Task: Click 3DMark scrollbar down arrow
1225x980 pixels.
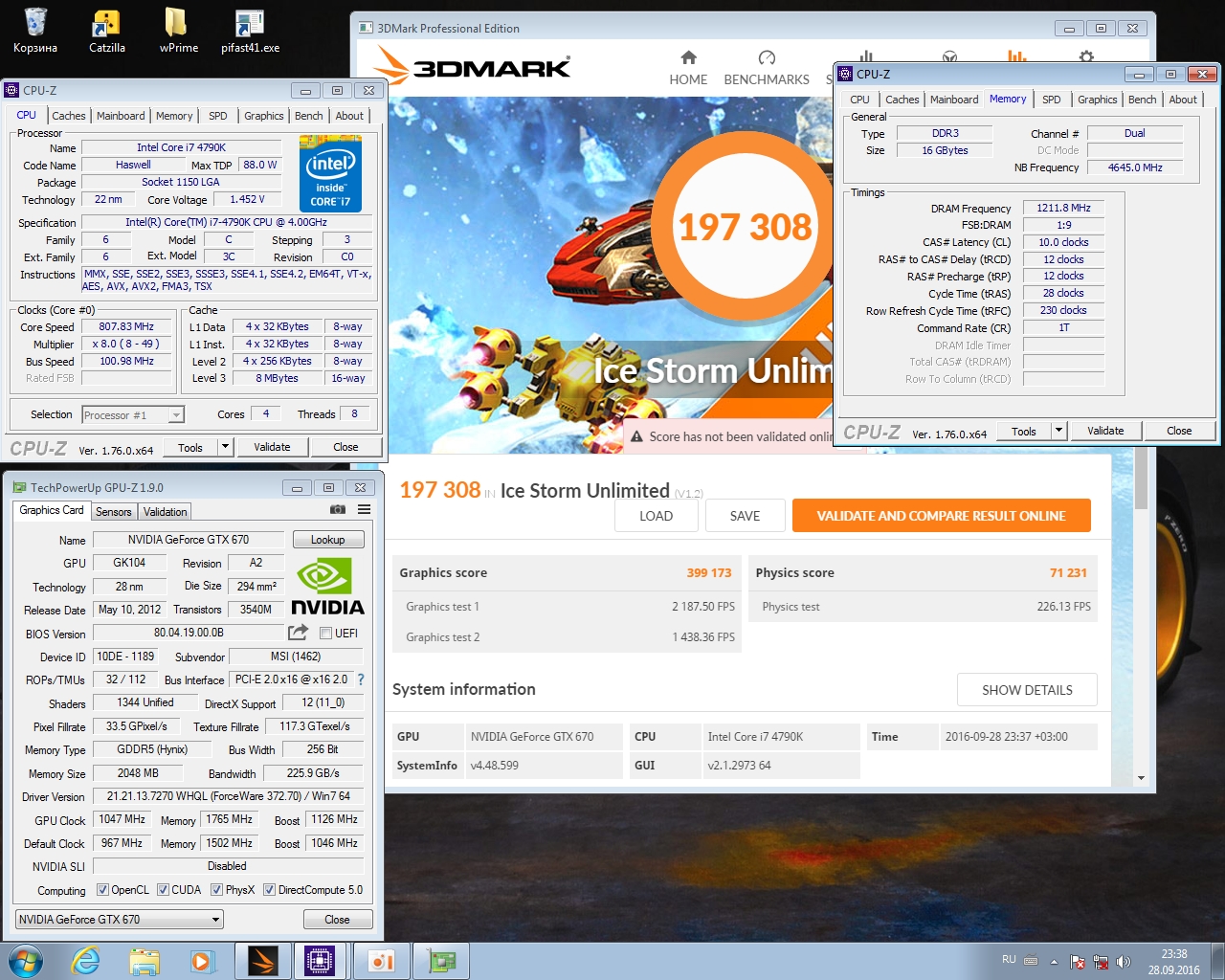Action: pyautogui.click(x=1140, y=778)
